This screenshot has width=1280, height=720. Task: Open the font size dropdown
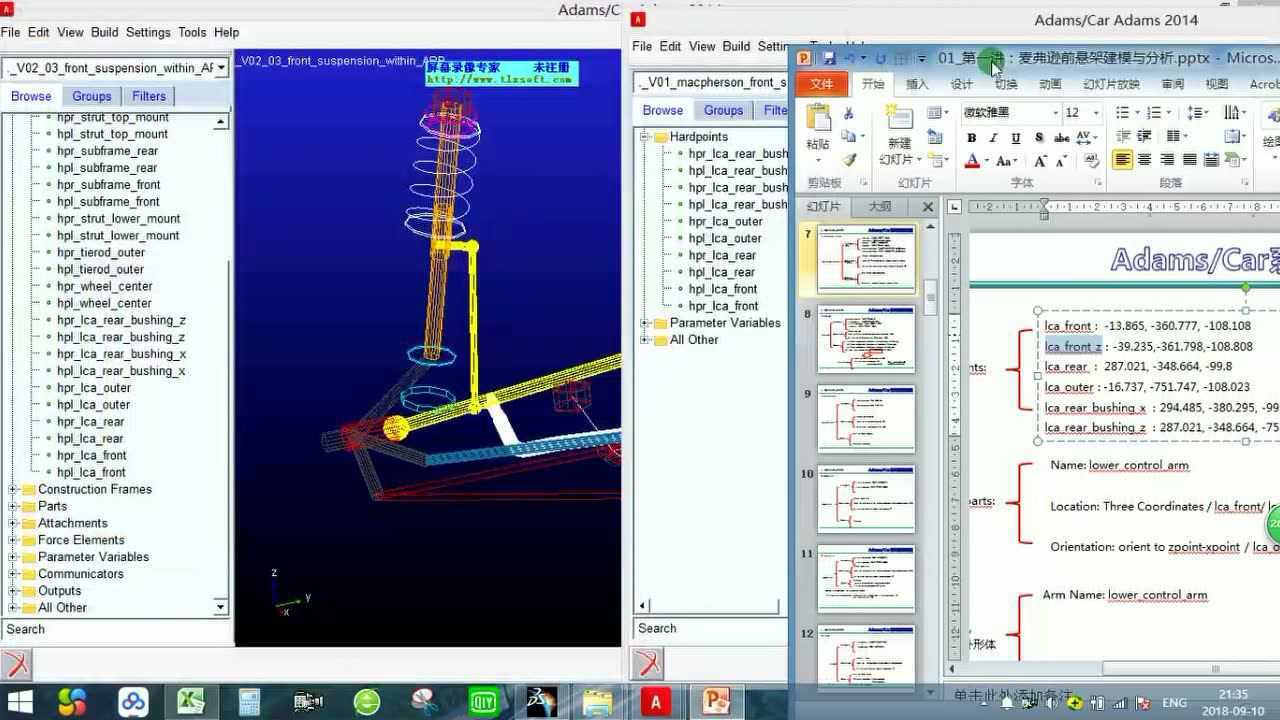(x=1096, y=113)
